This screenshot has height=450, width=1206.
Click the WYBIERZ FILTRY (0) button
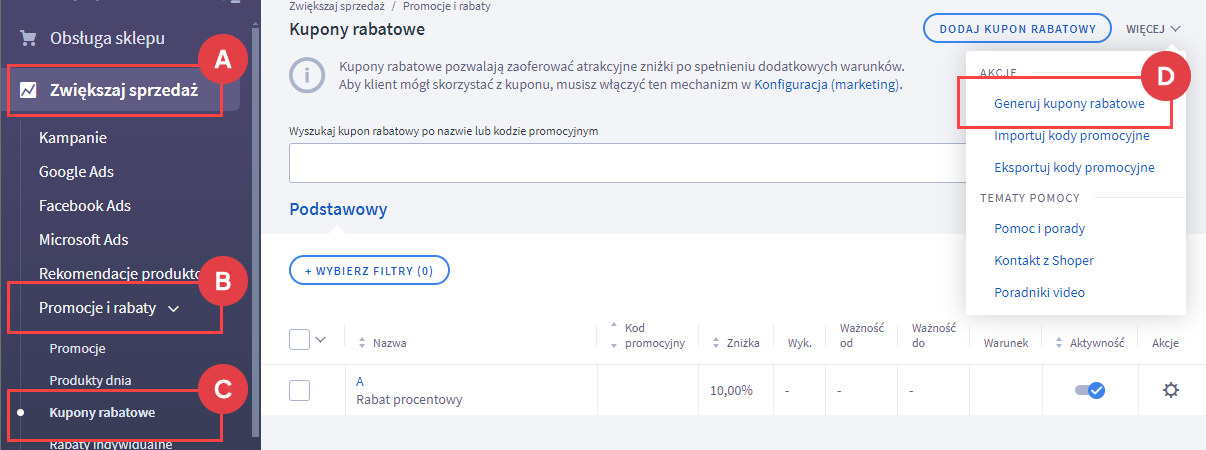click(369, 270)
